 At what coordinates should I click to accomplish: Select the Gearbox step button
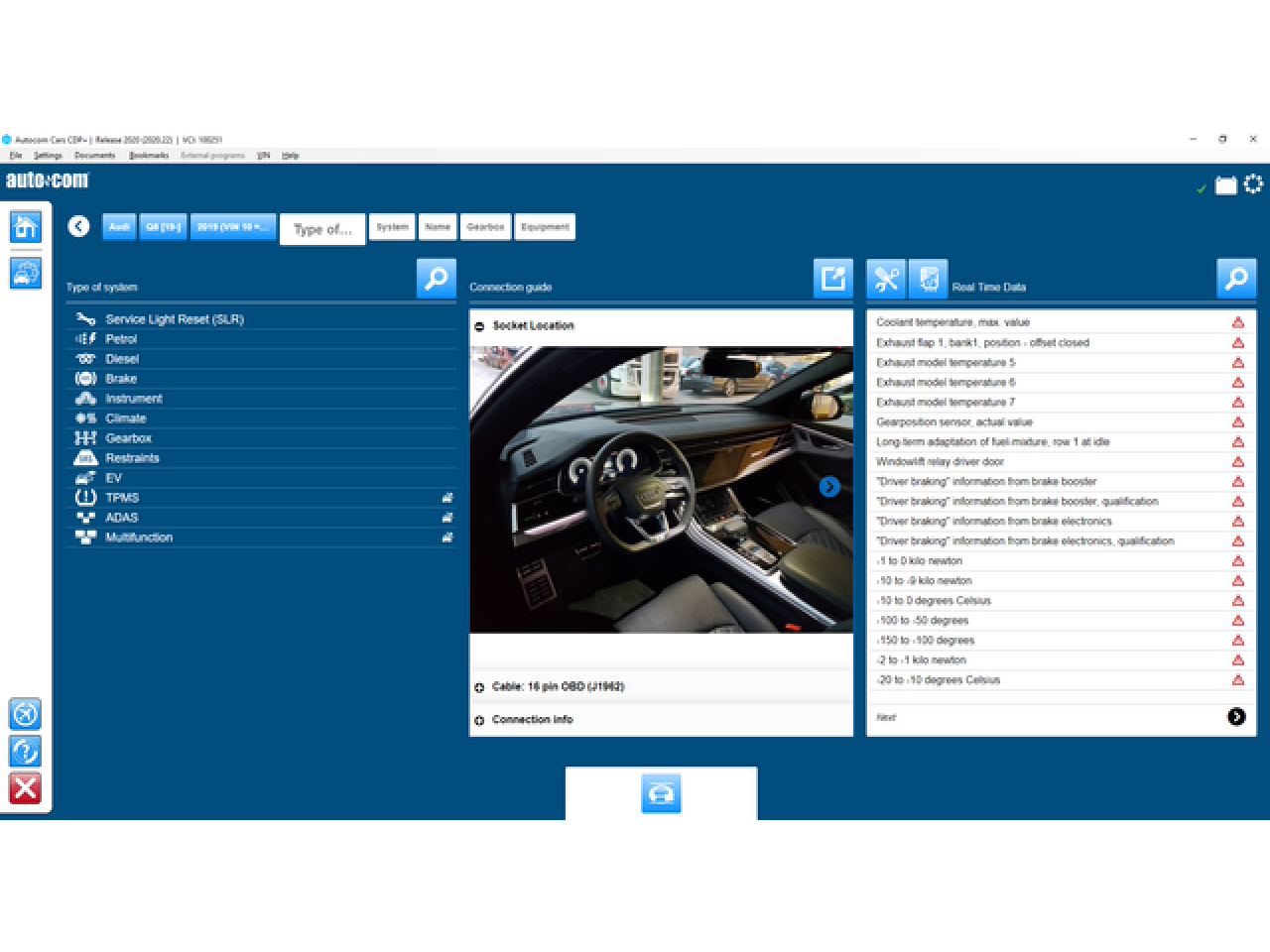click(485, 227)
